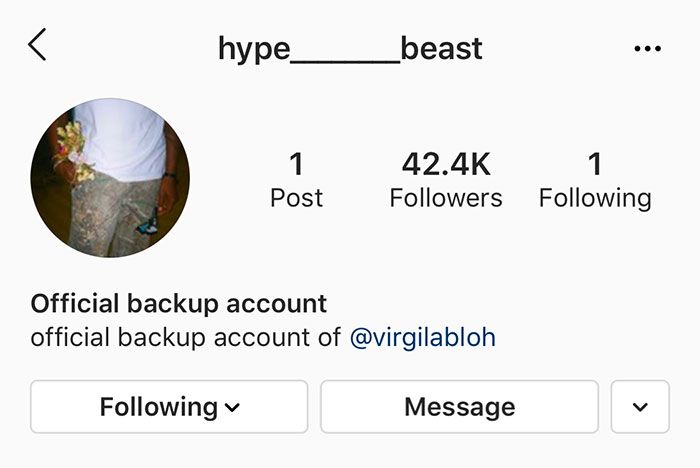The width and height of the screenshot is (700, 468).
Task: Tap the bio text 'official backup account of'
Action: [186, 337]
